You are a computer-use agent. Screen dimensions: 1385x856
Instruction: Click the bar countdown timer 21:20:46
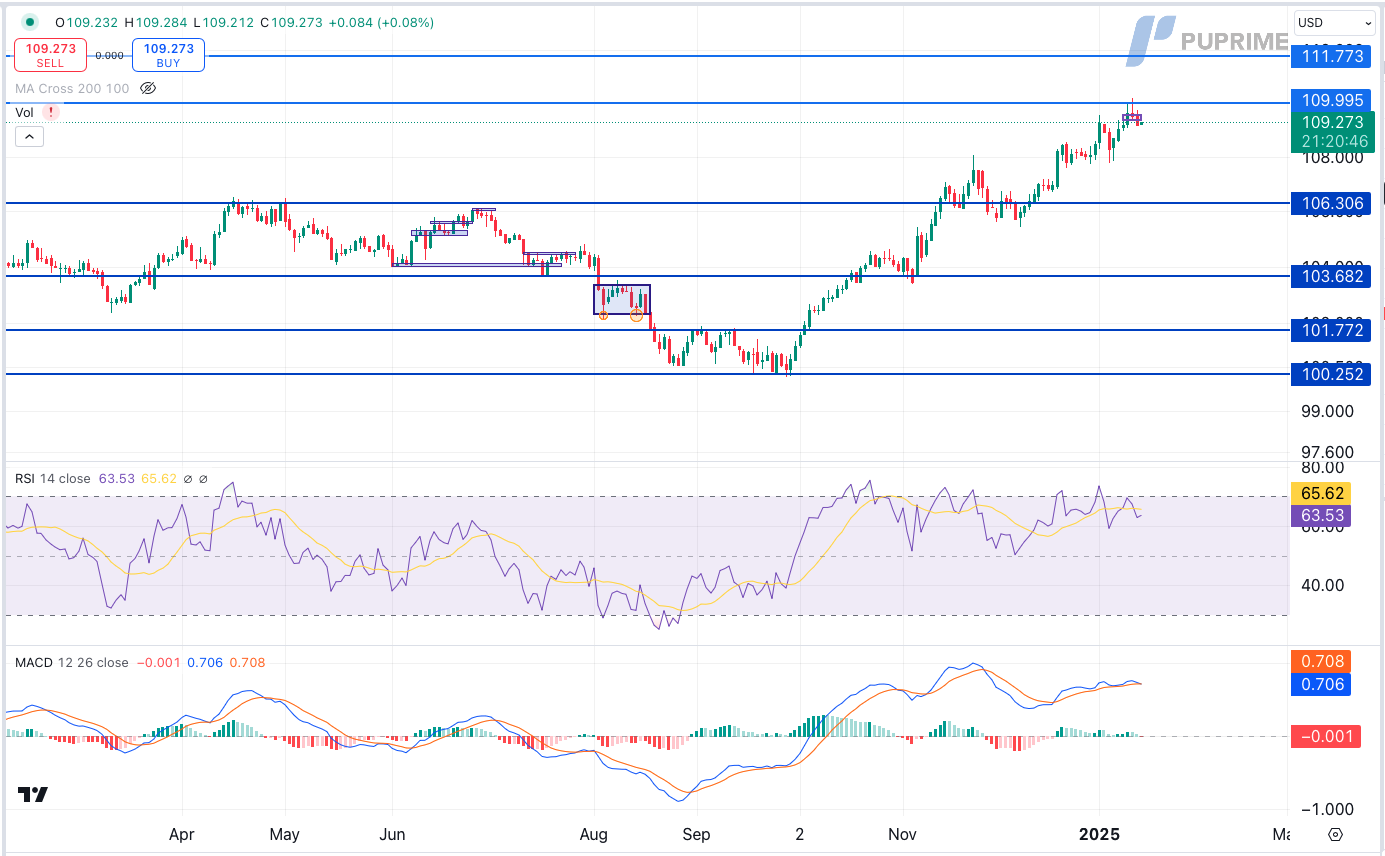click(x=1332, y=141)
